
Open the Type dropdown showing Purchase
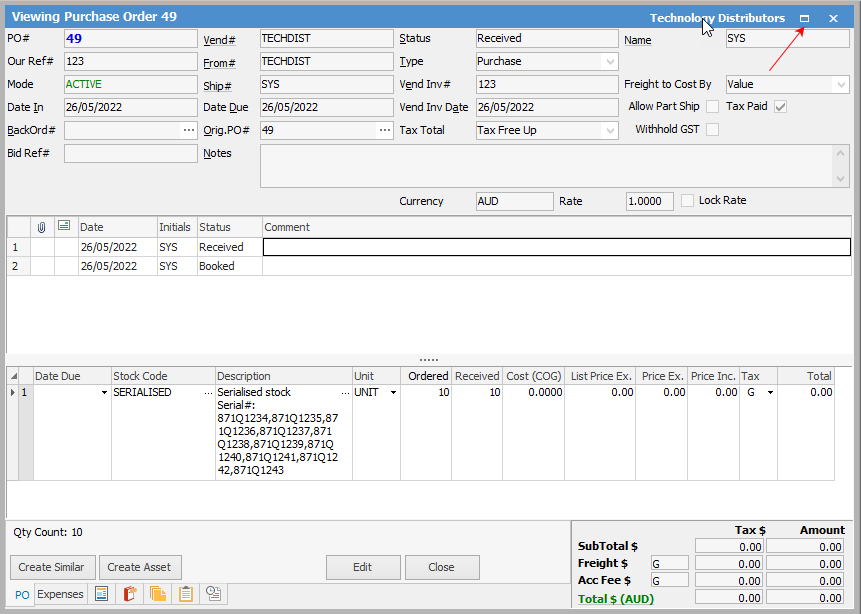pos(609,62)
